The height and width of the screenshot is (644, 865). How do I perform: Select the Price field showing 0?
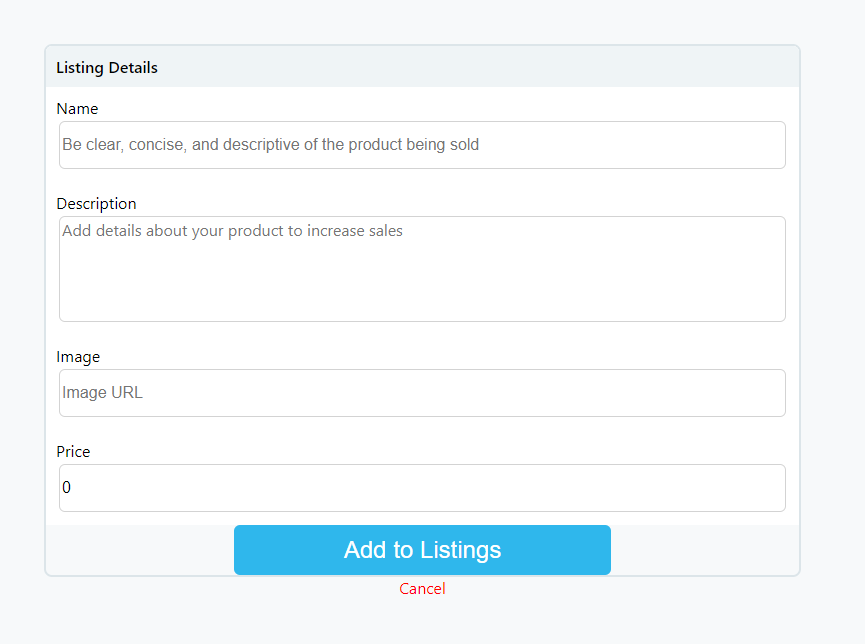point(421,487)
